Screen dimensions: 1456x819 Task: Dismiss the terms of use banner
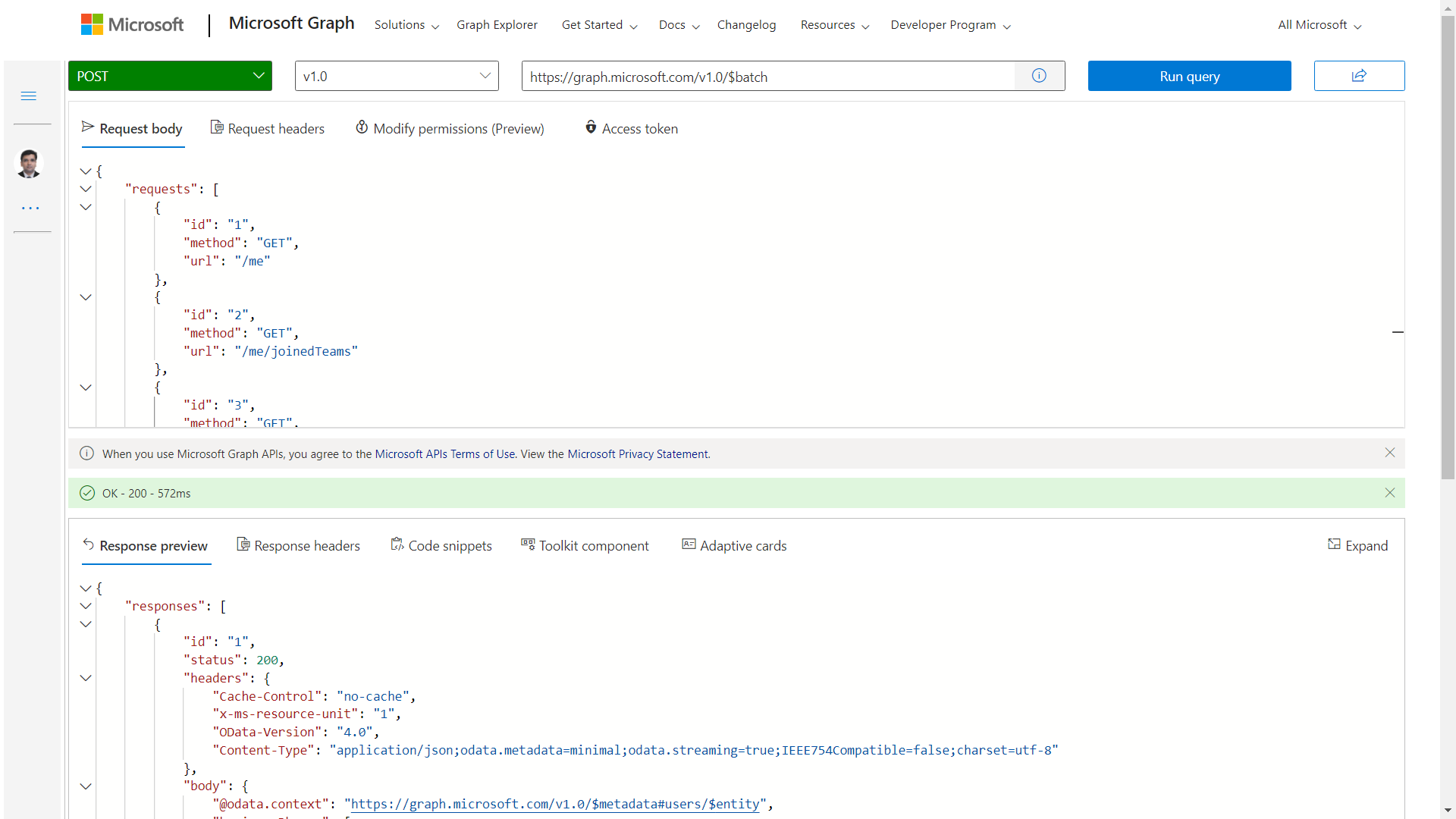tap(1390, 453)
